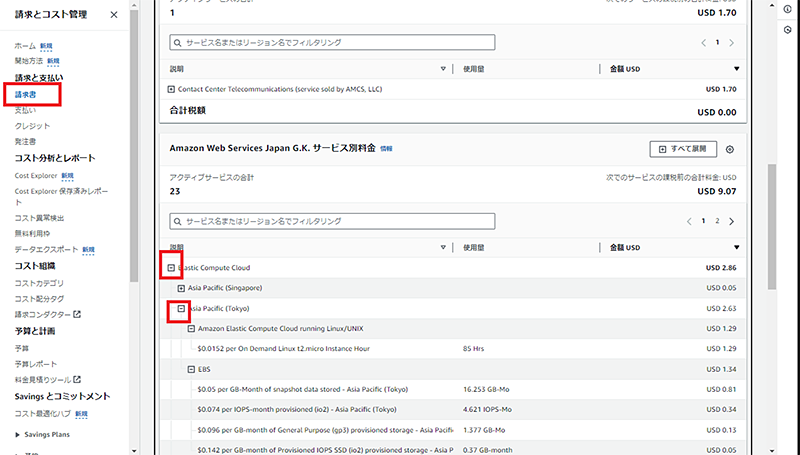The width and height of the screenshot is (800, 455).
Task: Collapse EBS row
Action: click(x=191, y=369)
